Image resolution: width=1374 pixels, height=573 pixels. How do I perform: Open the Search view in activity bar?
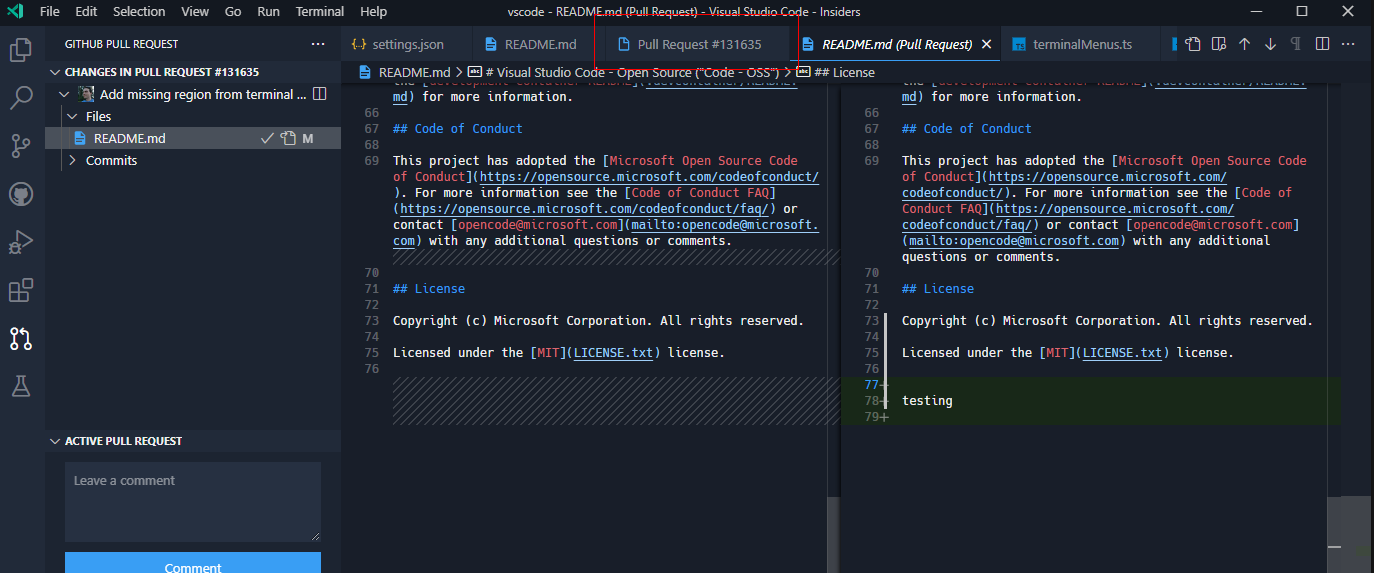[21, 98]
